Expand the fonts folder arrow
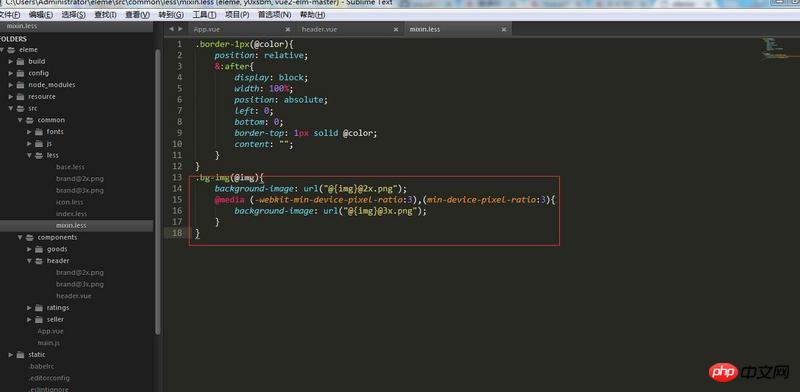This screenshot has width=800, height=392. click(29, 132)
